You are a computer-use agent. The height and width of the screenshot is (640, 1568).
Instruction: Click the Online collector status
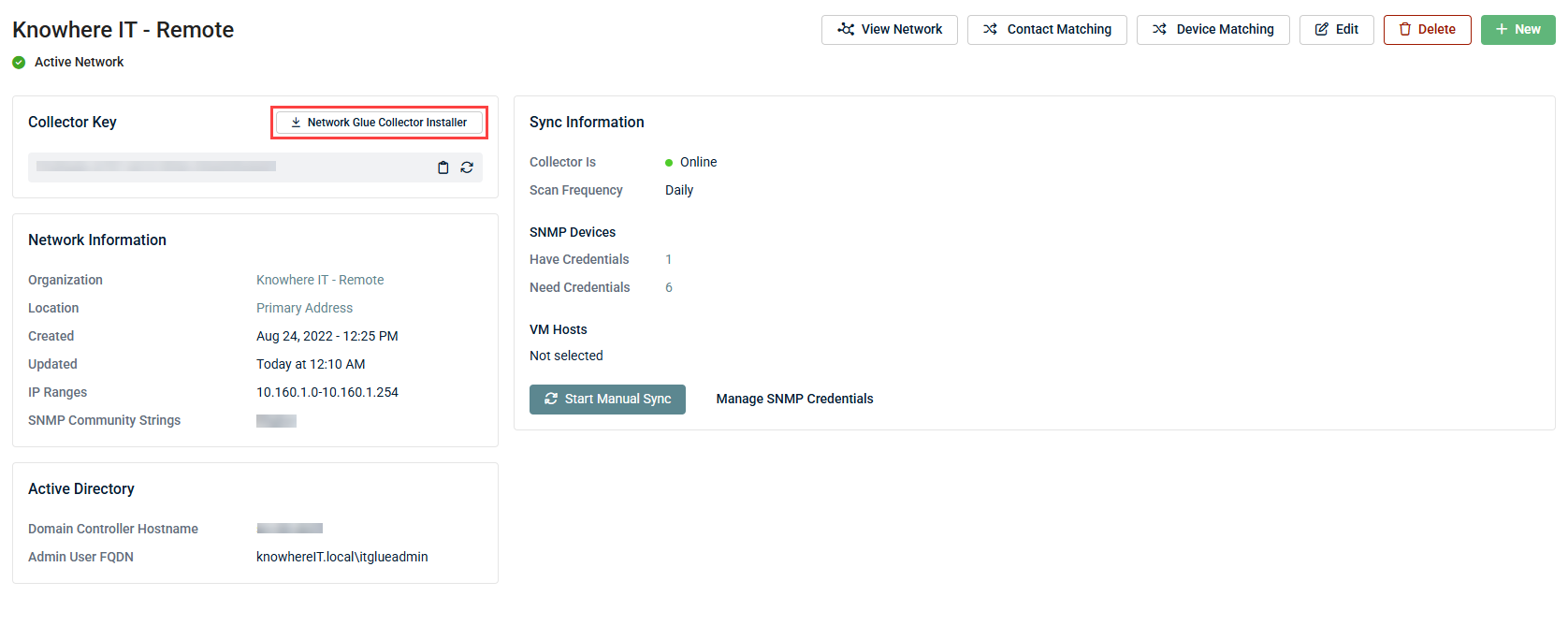tap(691, 162)
